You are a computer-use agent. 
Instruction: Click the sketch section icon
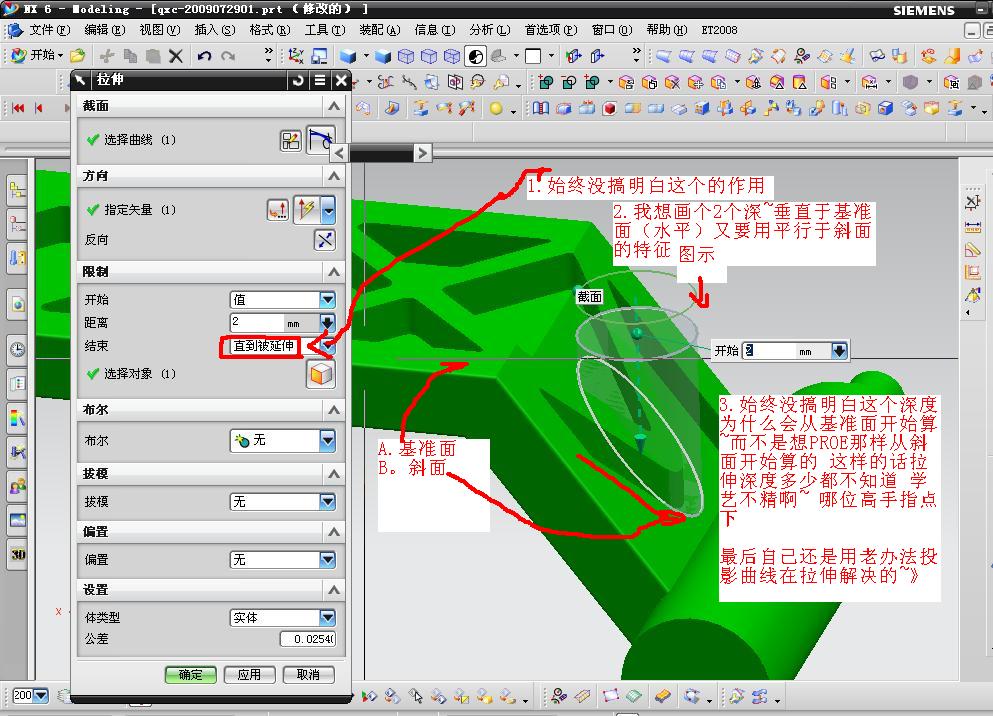click(291, 141)
